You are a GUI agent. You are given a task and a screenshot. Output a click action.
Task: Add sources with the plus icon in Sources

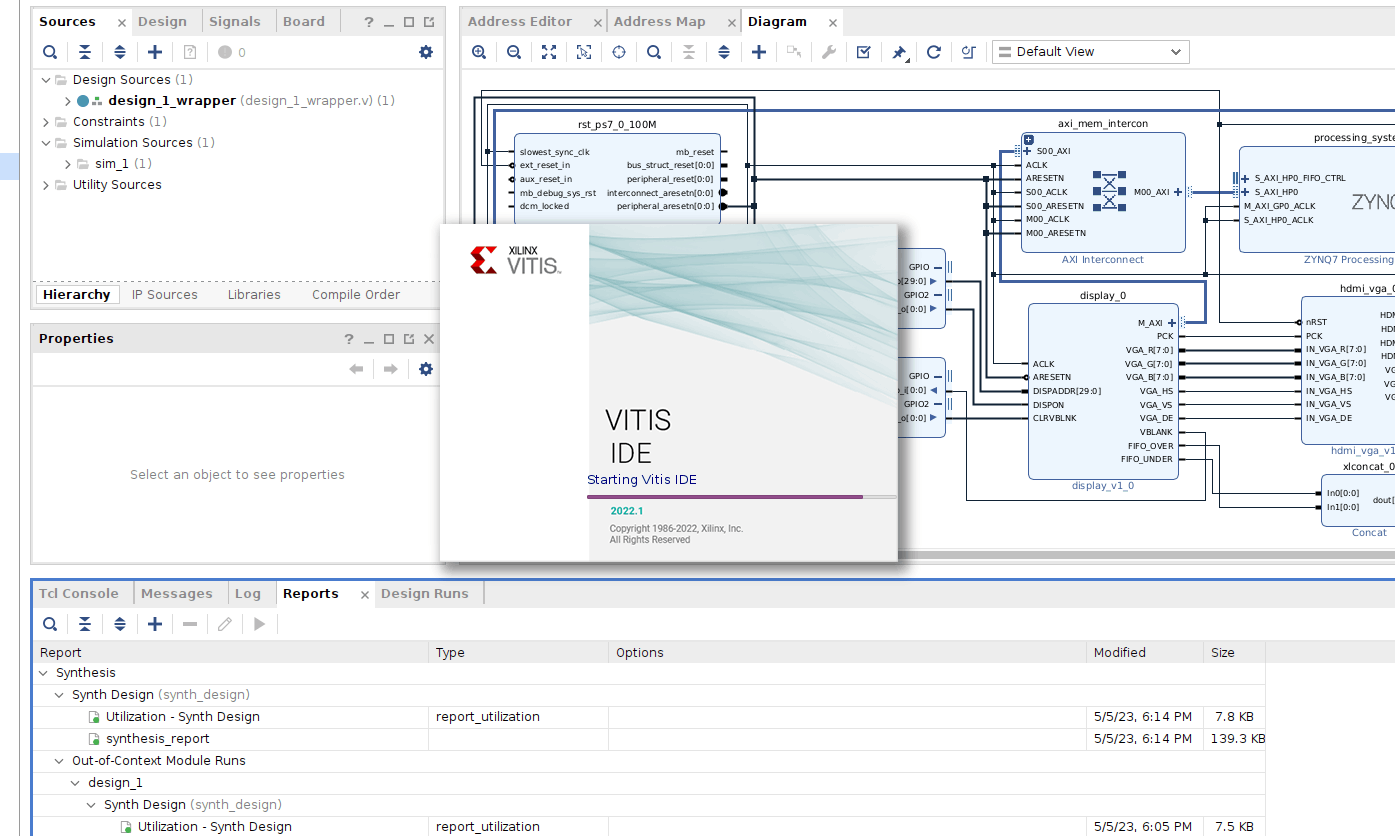[155, 52]
